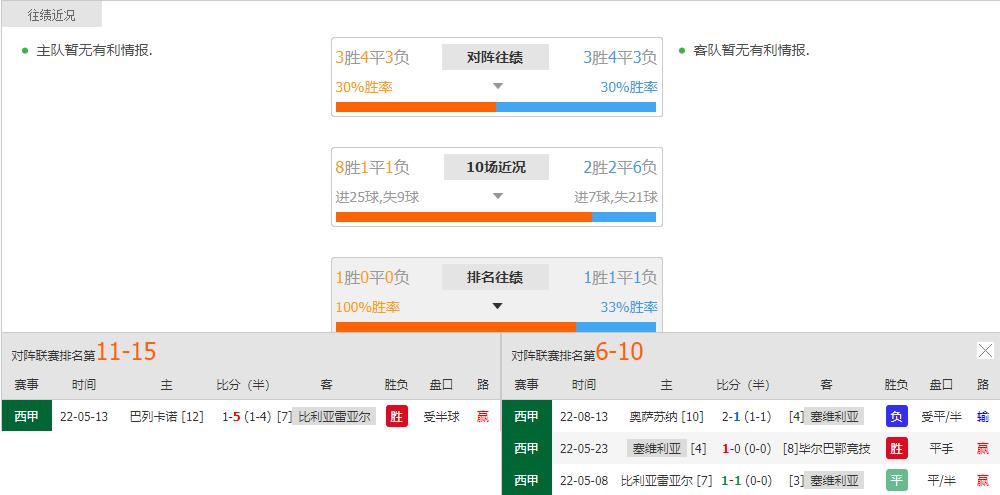
Task: Click 西甲 league tag for 22-08-13 match
Action: [x=526, y=416]
